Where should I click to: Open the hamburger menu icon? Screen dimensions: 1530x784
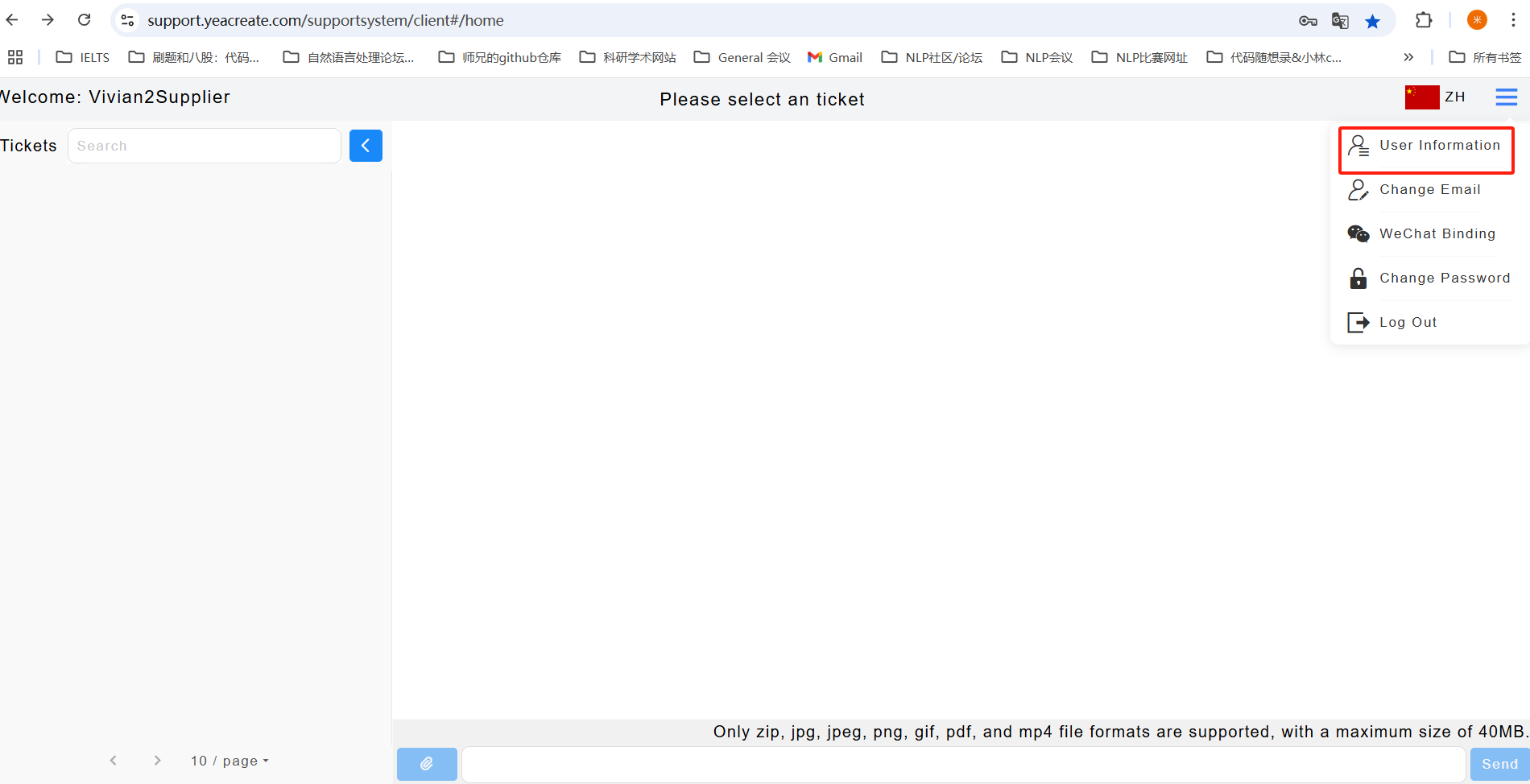point(1506,97)
